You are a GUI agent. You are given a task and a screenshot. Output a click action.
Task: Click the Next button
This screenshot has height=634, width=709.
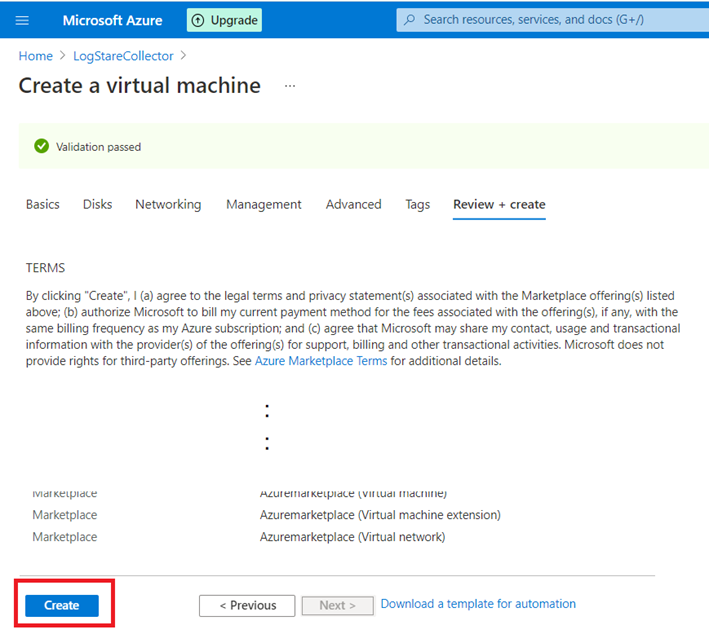click(338, 606)
